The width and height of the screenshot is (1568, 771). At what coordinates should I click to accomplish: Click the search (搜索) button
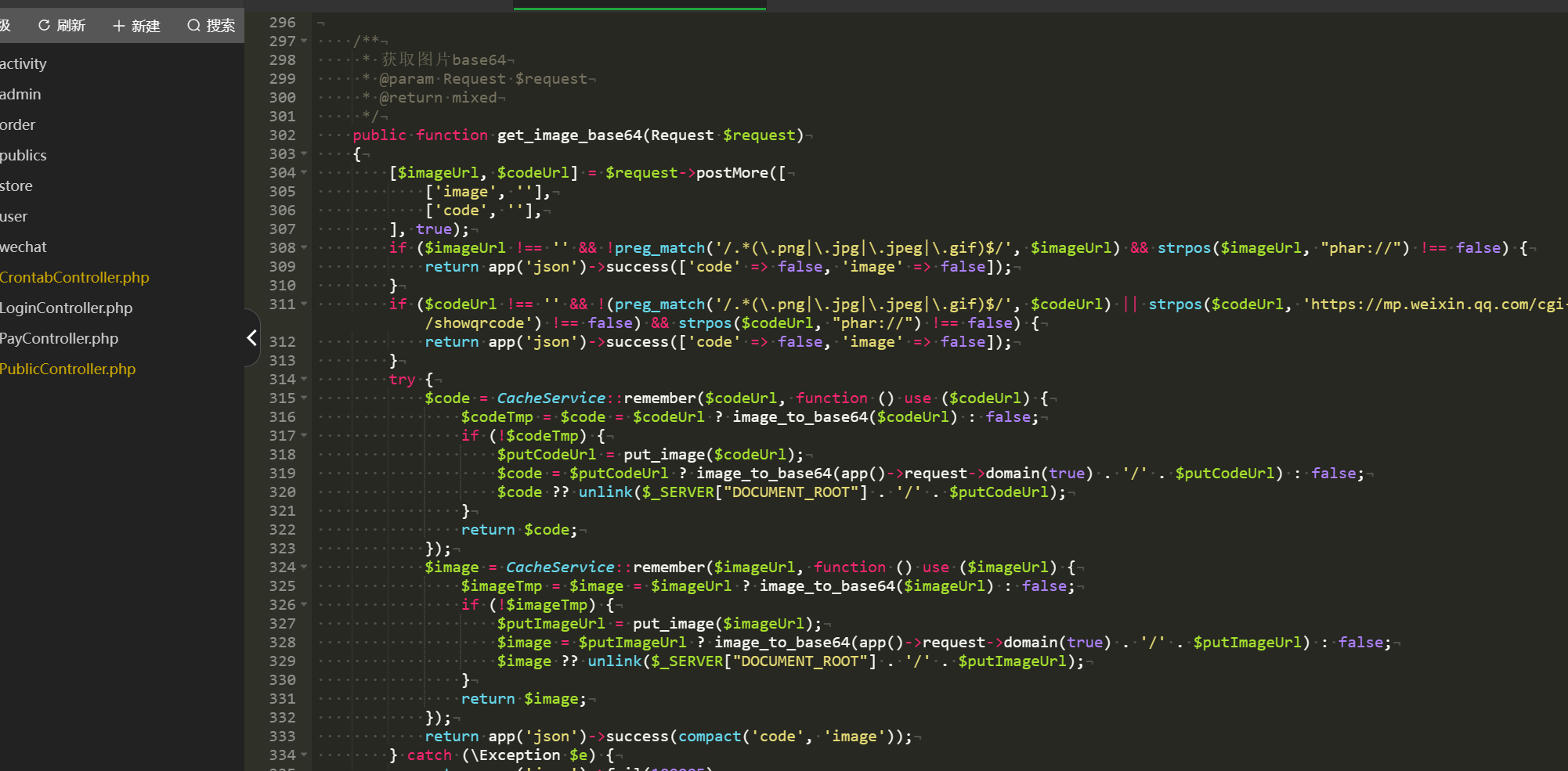(211, 26)
